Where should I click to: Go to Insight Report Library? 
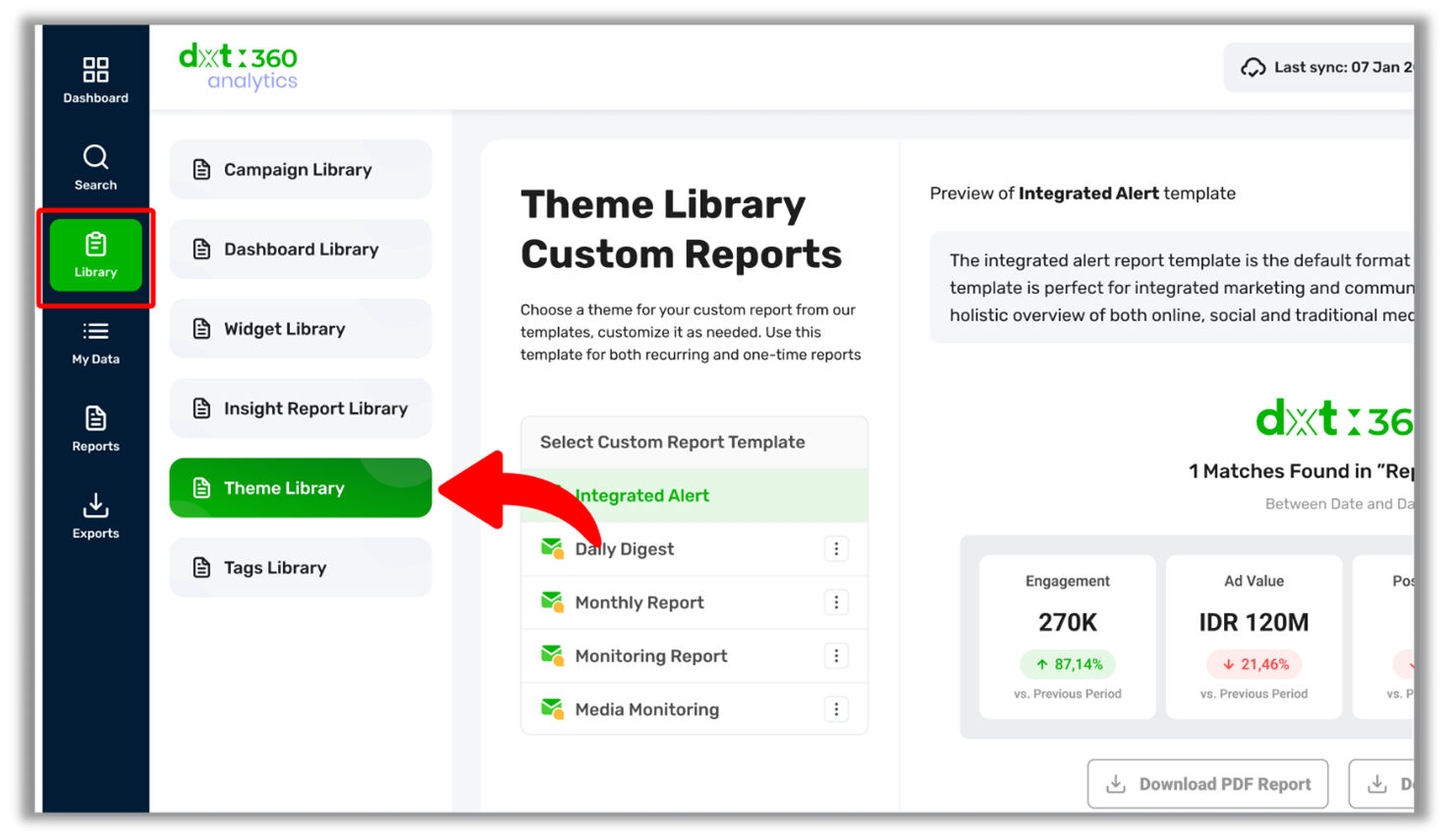(x=301, y=409)
